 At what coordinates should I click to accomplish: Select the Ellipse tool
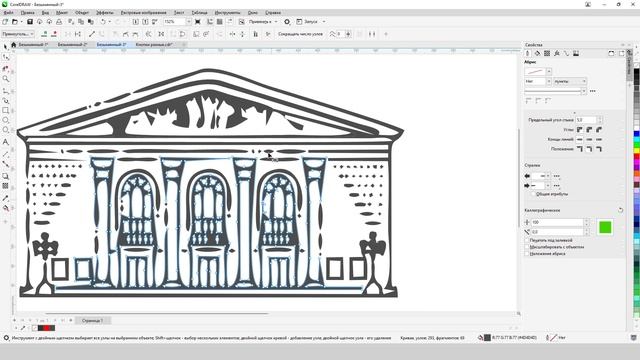5,120
